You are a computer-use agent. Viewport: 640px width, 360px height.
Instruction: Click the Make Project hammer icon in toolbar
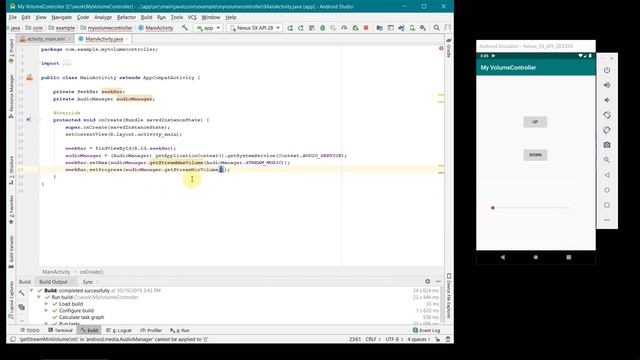[184, 28]
